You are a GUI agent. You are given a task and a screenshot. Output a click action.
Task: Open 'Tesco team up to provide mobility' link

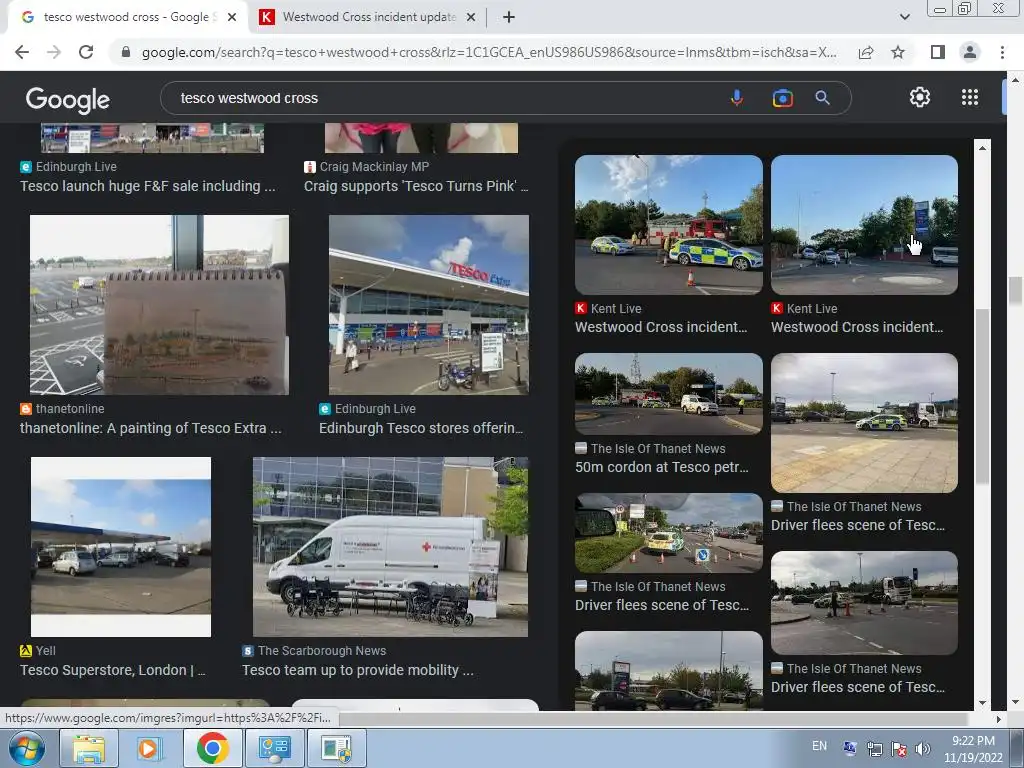pos(358,670)
